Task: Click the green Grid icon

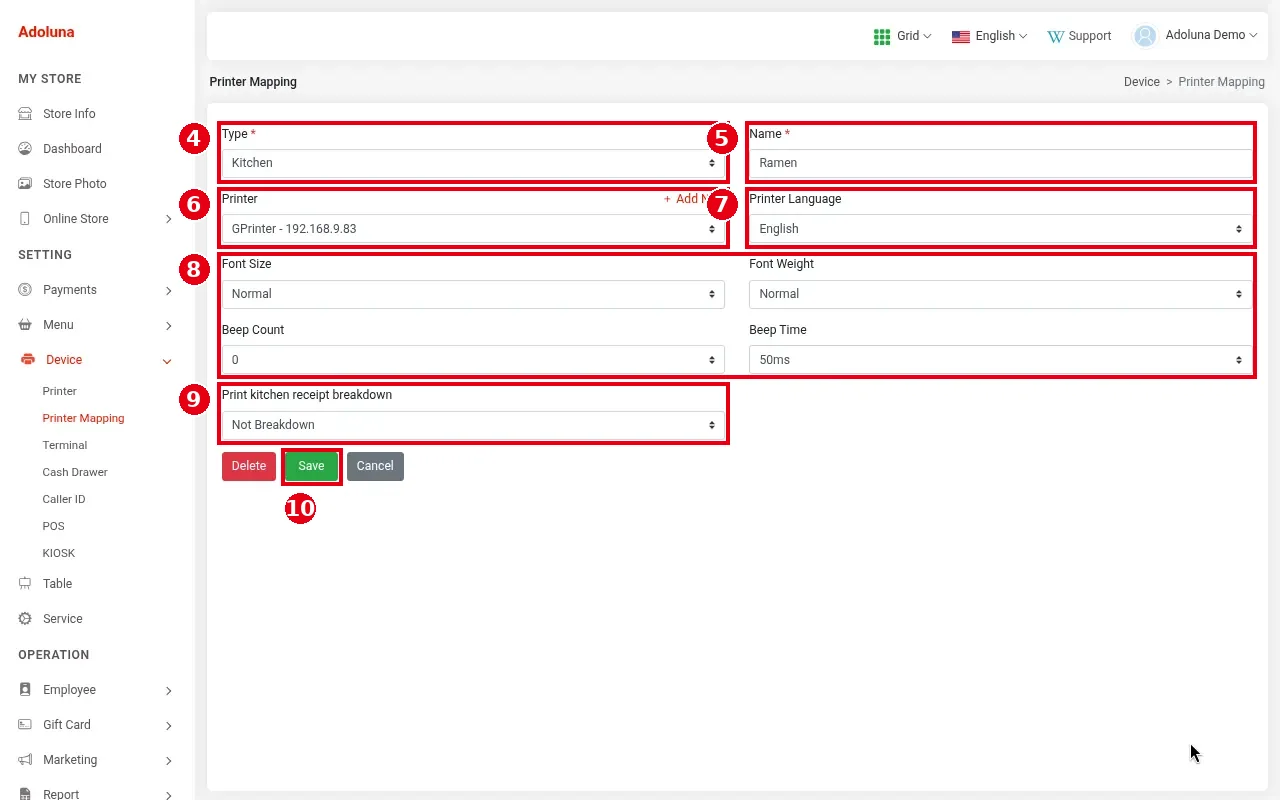Action: point(882,36)
